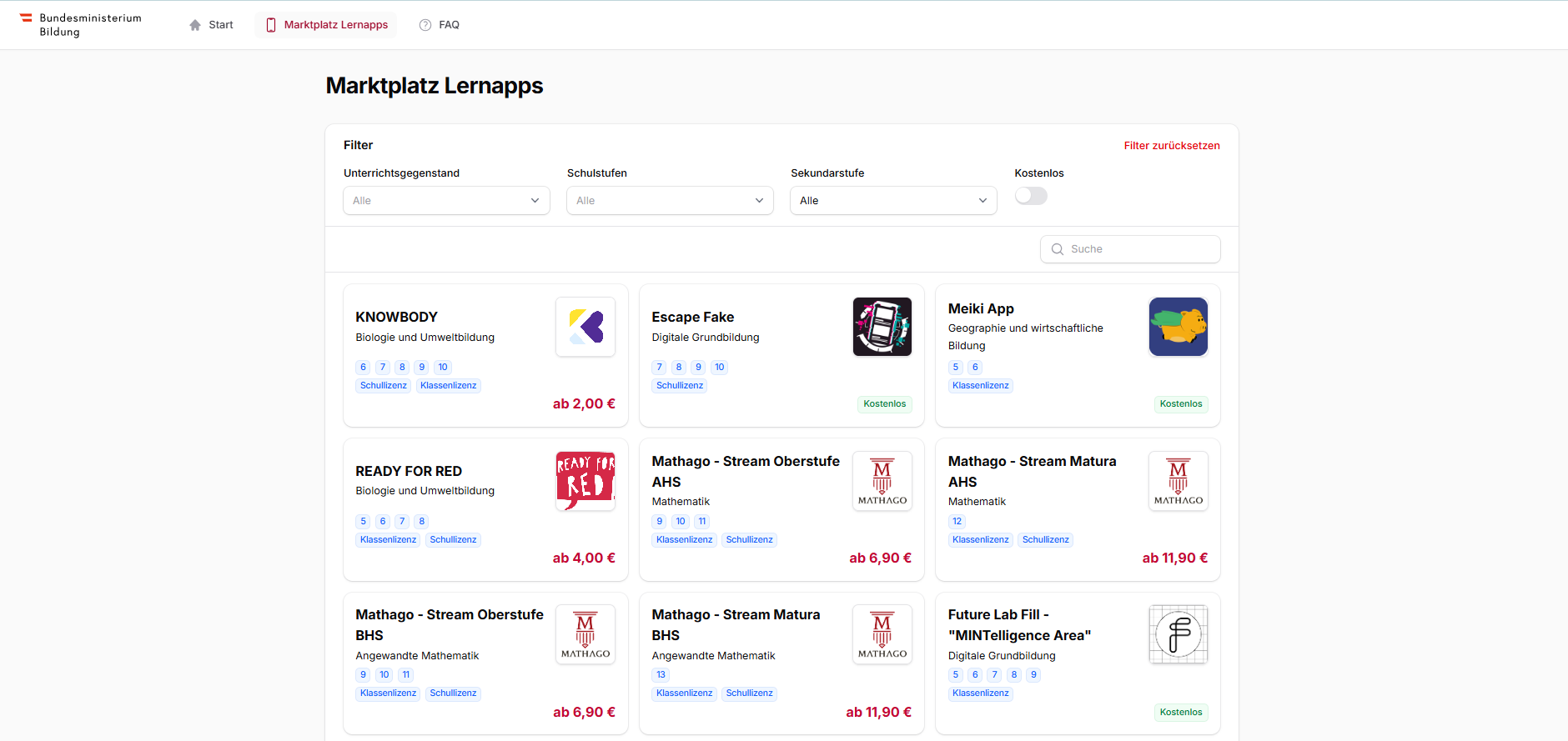Viewport: 1568px width, 741px height.
Task: Click the KNOWBODY price ab 2,00 €
Action: pyautogui.click(x=584, y=404)
